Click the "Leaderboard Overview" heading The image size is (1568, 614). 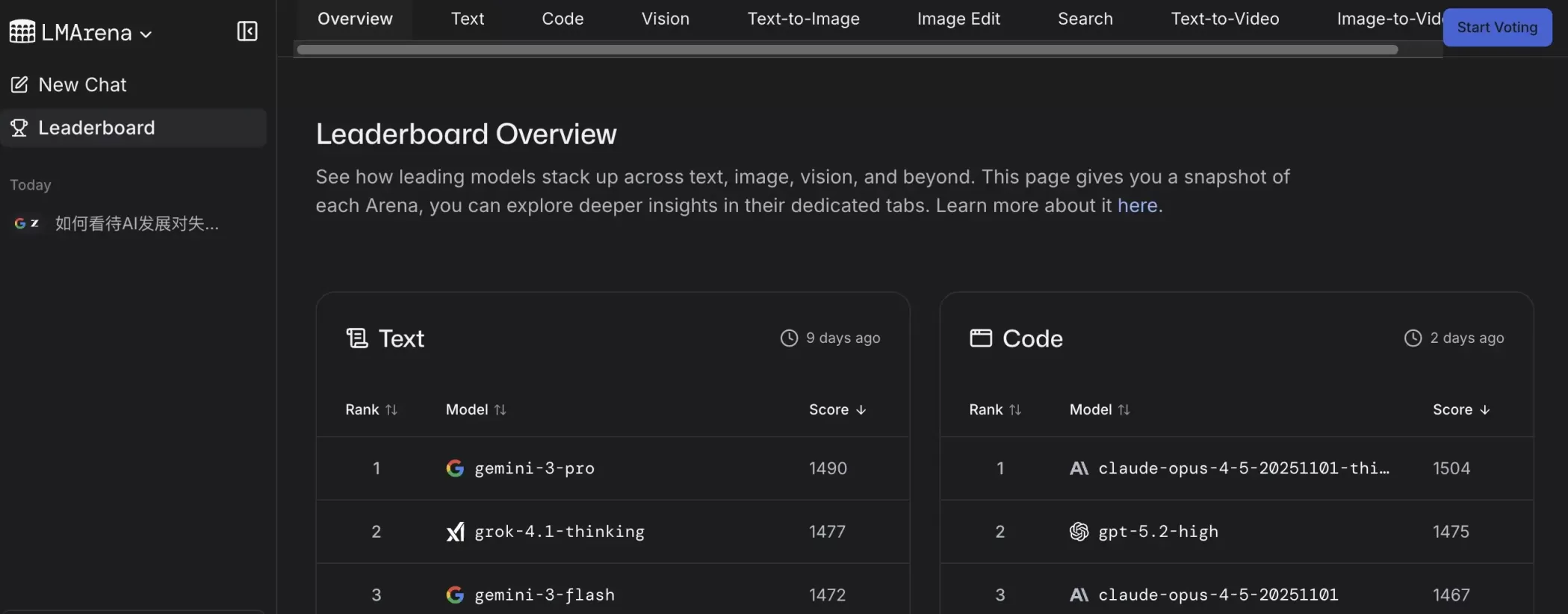(x=466, y=134)
